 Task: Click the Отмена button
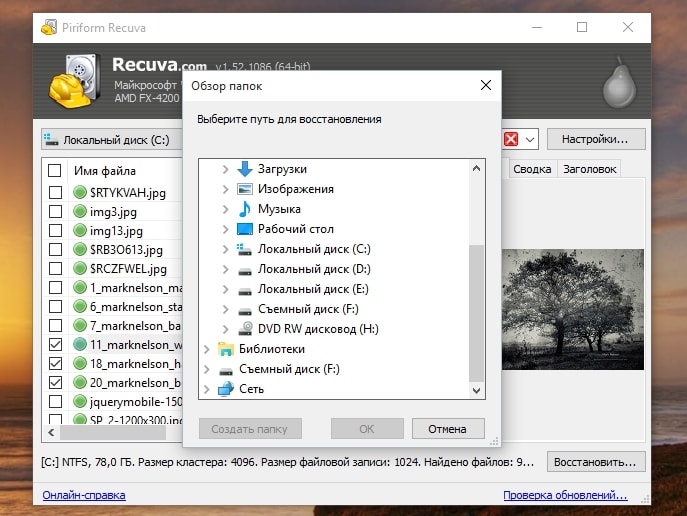pyautogui.click(x=448, y=428)
